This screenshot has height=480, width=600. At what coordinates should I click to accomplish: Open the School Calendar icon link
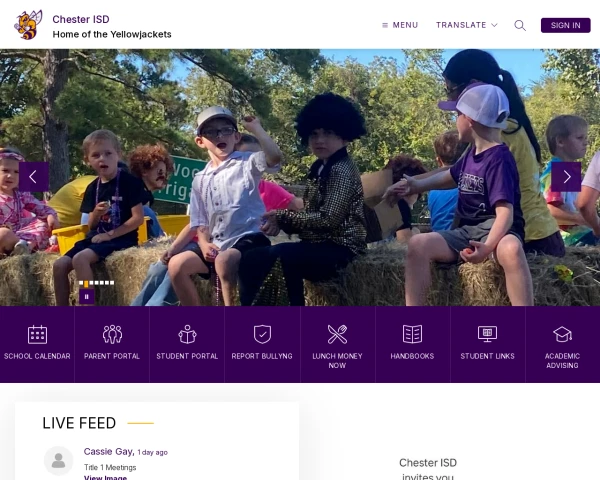tap(37, 335)
